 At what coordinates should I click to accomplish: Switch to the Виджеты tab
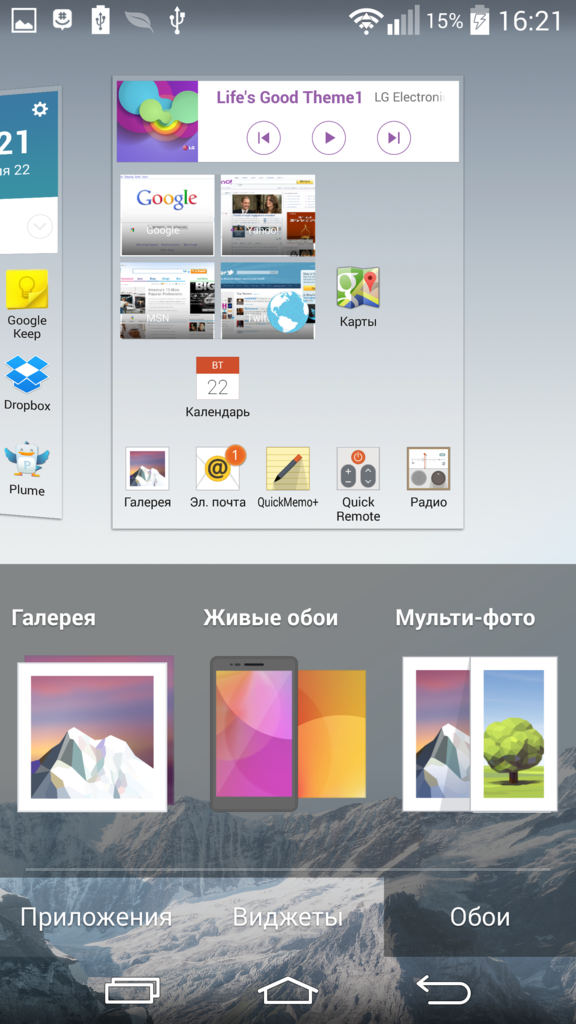click(288, 917)
